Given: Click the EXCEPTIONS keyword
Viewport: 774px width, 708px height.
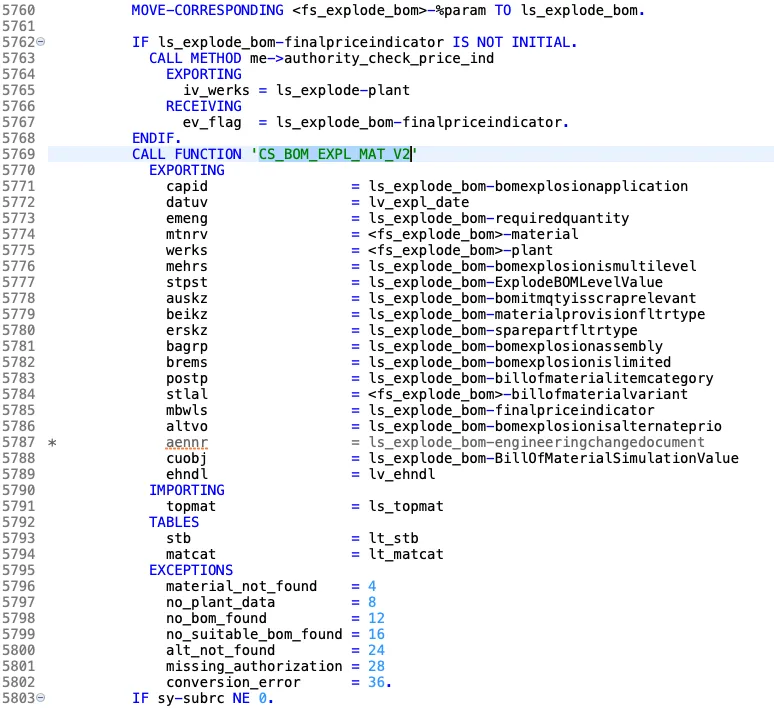Looking at the screenshot, I should (191, 571).
